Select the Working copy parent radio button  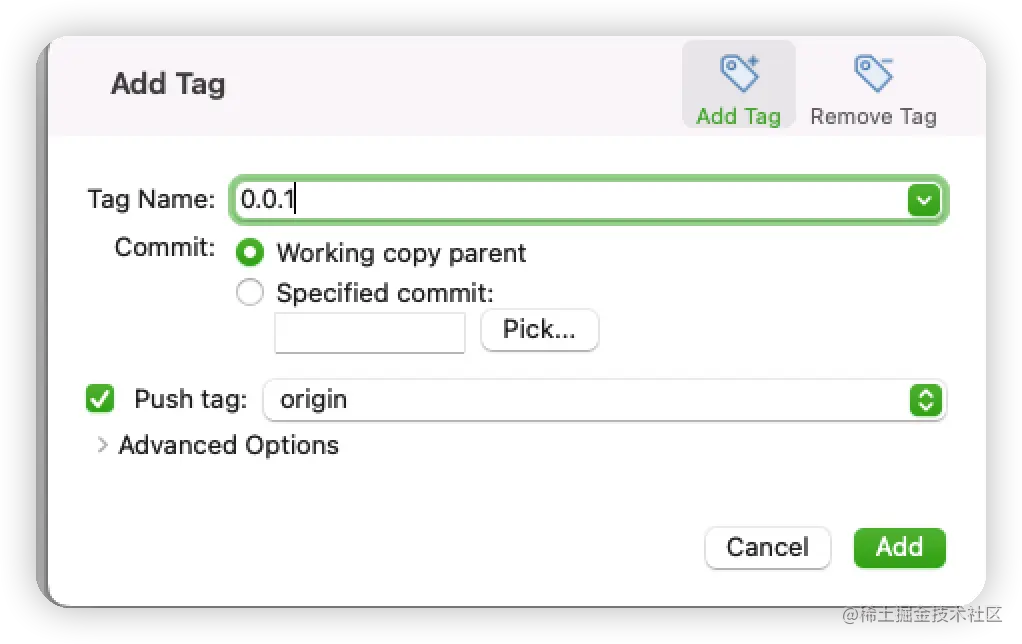click(x=249, y=253)
